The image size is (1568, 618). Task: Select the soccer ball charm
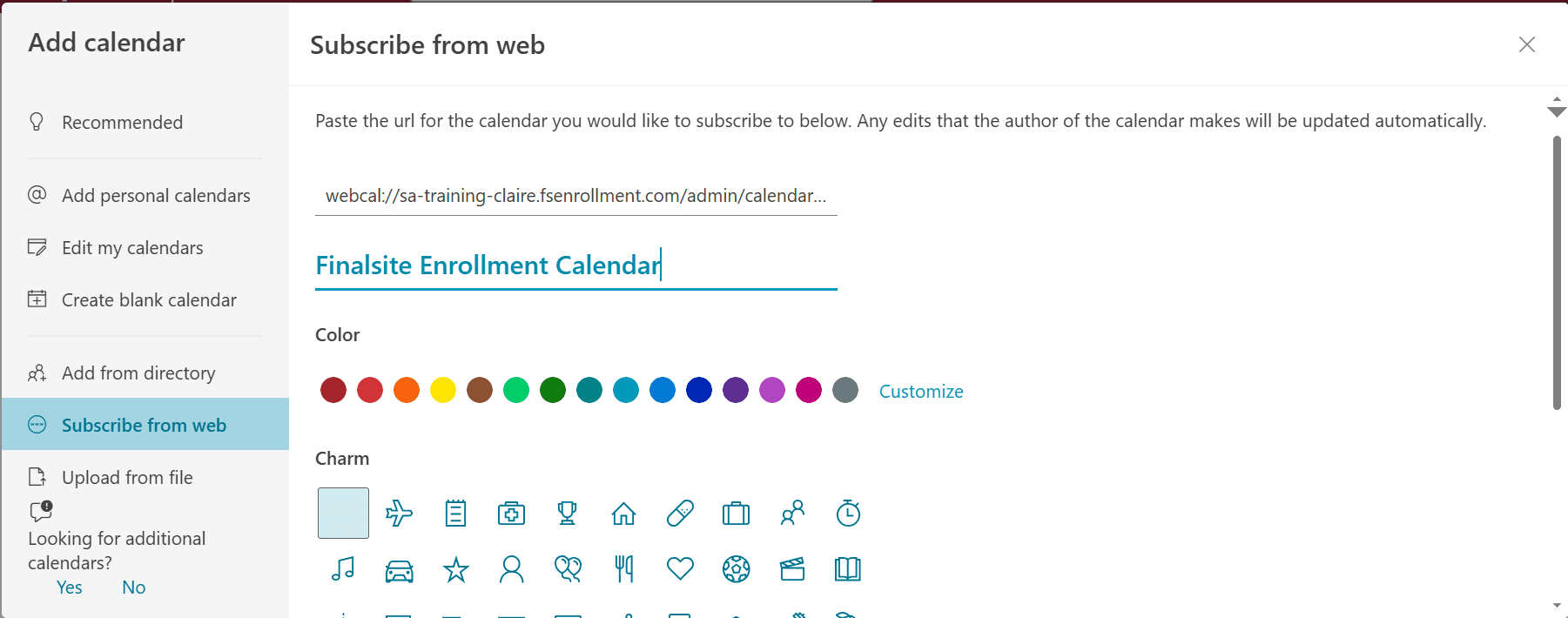tap(736, 569)
